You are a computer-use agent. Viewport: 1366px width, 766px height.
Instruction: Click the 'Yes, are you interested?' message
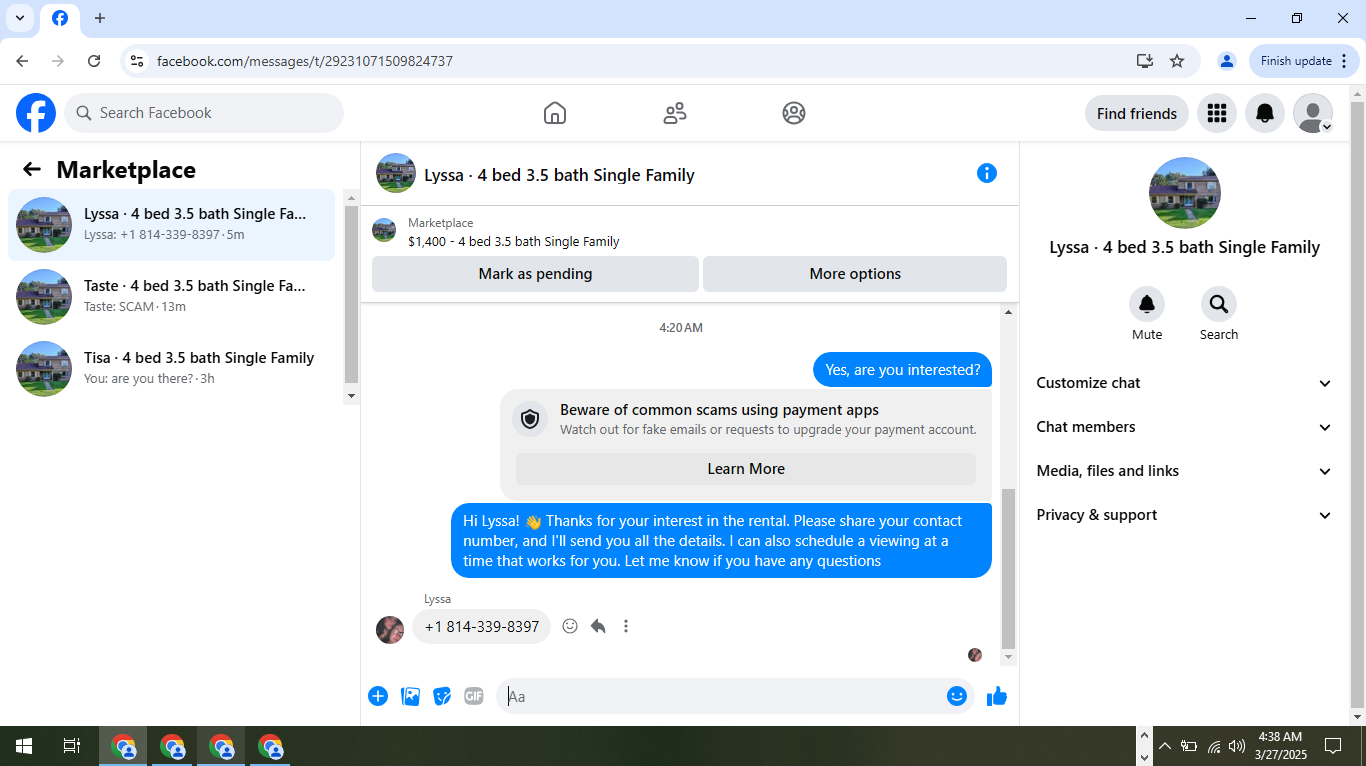click(x=903, y=370)
